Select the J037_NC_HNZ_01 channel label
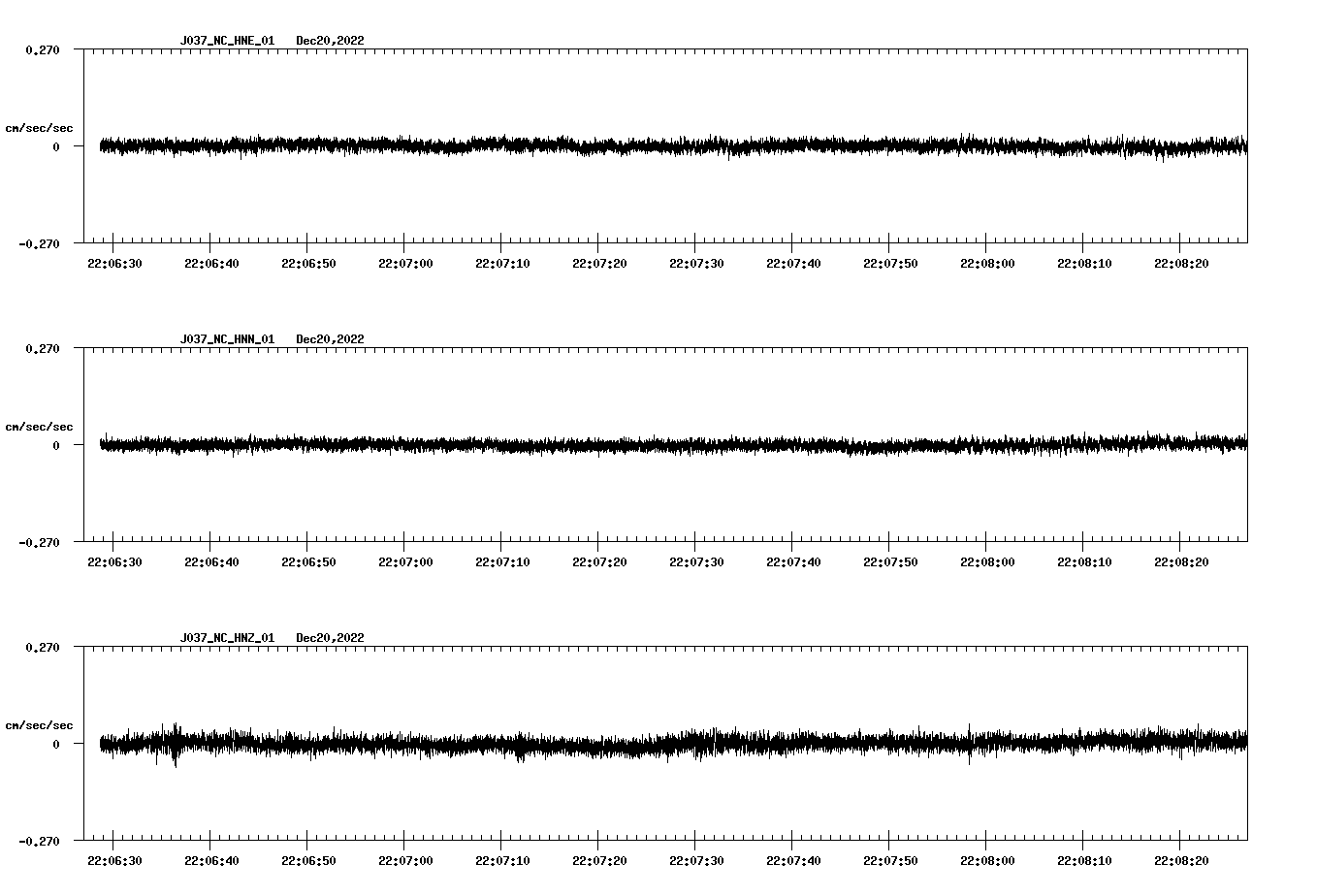Viewport: 1317px width, 896px height. 227,637
